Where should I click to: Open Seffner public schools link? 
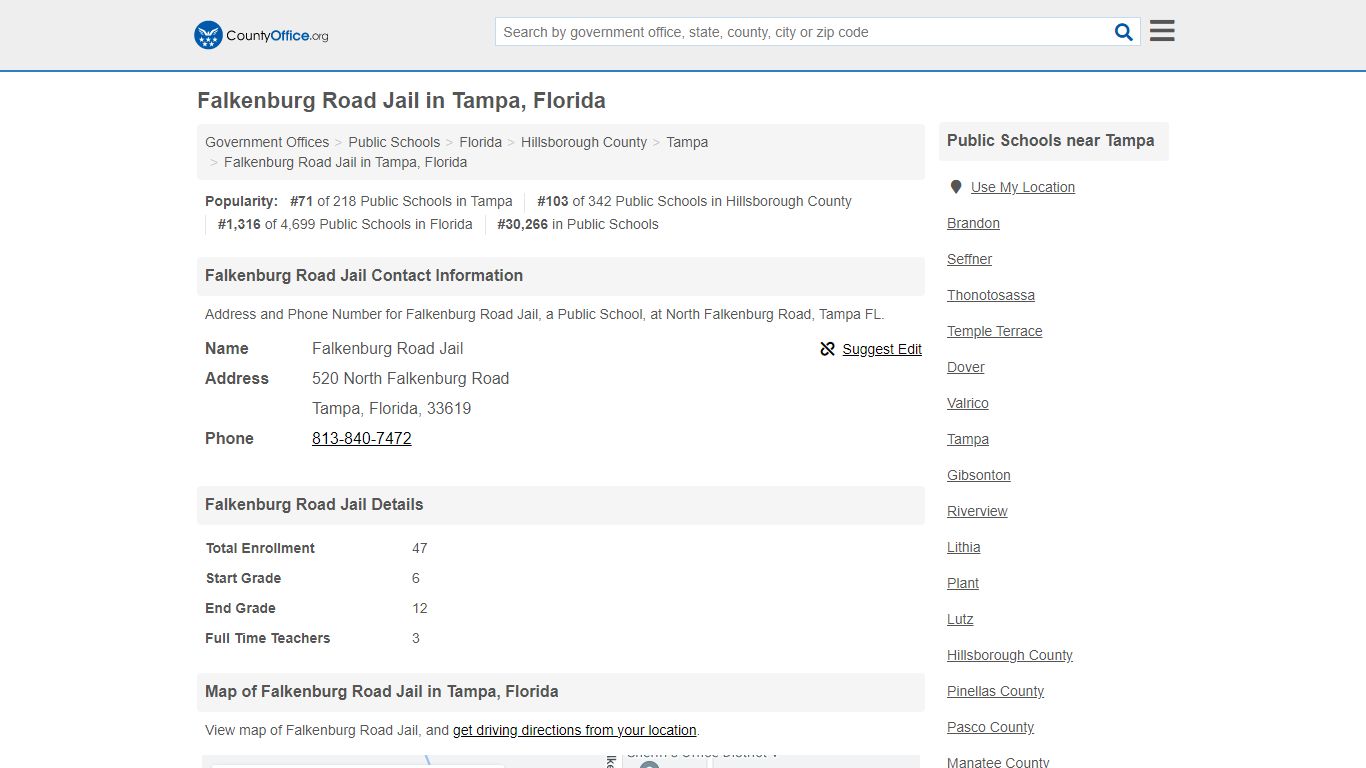(x=969, y=259)
